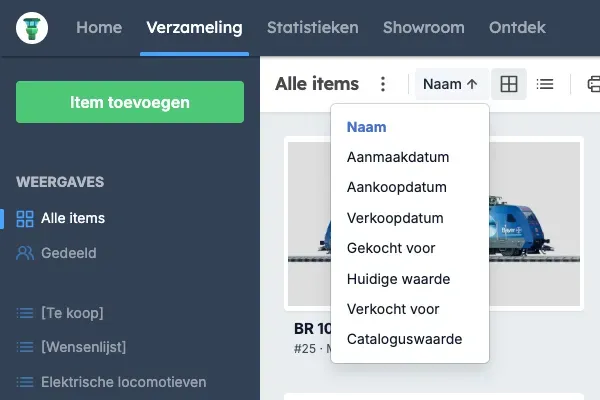Select Huidige waarde sort option

(x=398, y=279)
